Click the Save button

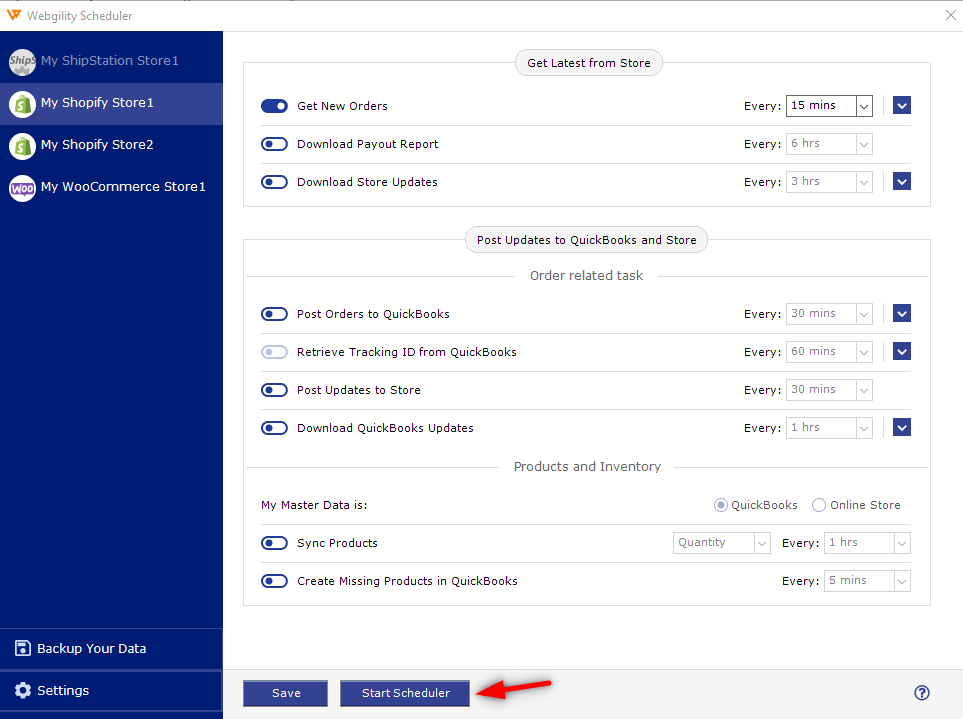(x=286, y=693)
